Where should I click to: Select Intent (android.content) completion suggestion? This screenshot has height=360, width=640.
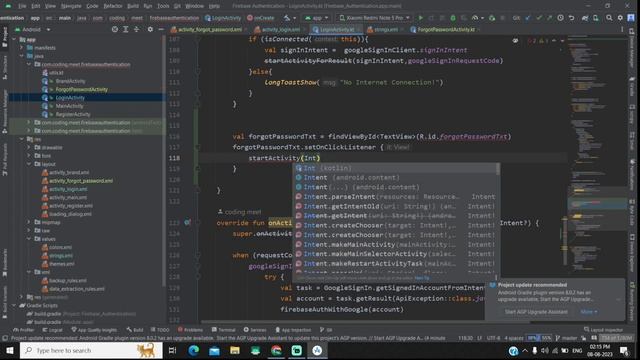click(x=395, y=178)
